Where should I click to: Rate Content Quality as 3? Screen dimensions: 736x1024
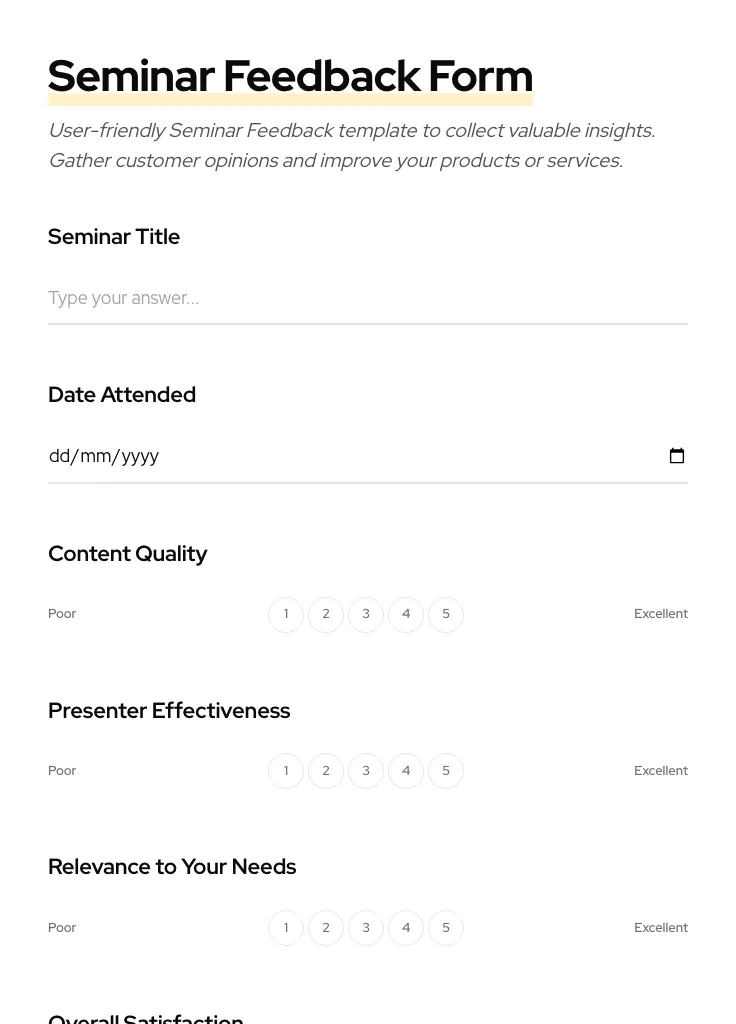(x=366, y=614)
